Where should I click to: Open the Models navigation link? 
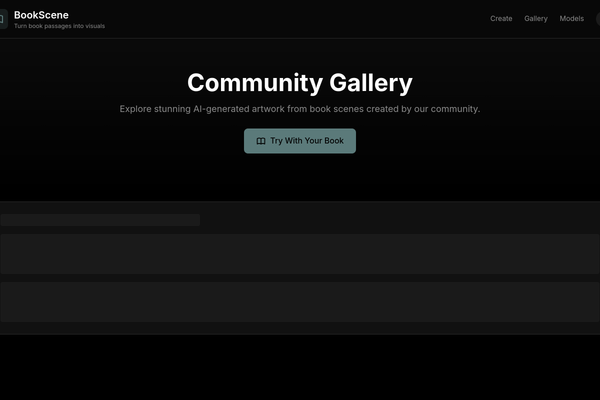(572, 19)
